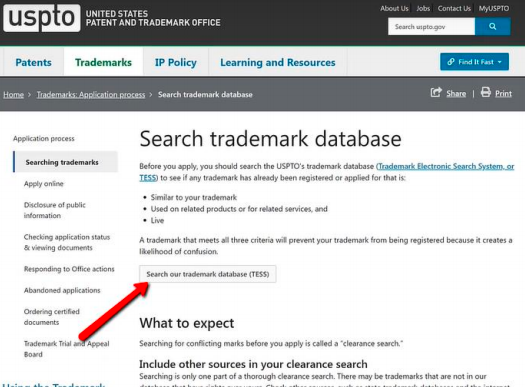Open the Contact Us link
Viewport: 525px width, 387px height.
point(454,8)
